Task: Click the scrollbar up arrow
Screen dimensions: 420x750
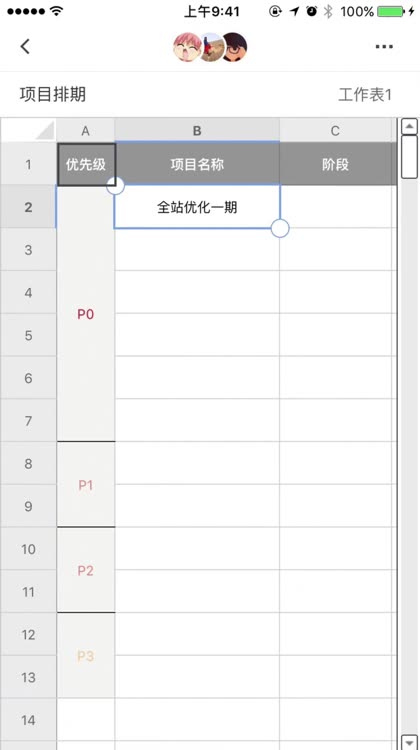Action: [x=409, y=126]
